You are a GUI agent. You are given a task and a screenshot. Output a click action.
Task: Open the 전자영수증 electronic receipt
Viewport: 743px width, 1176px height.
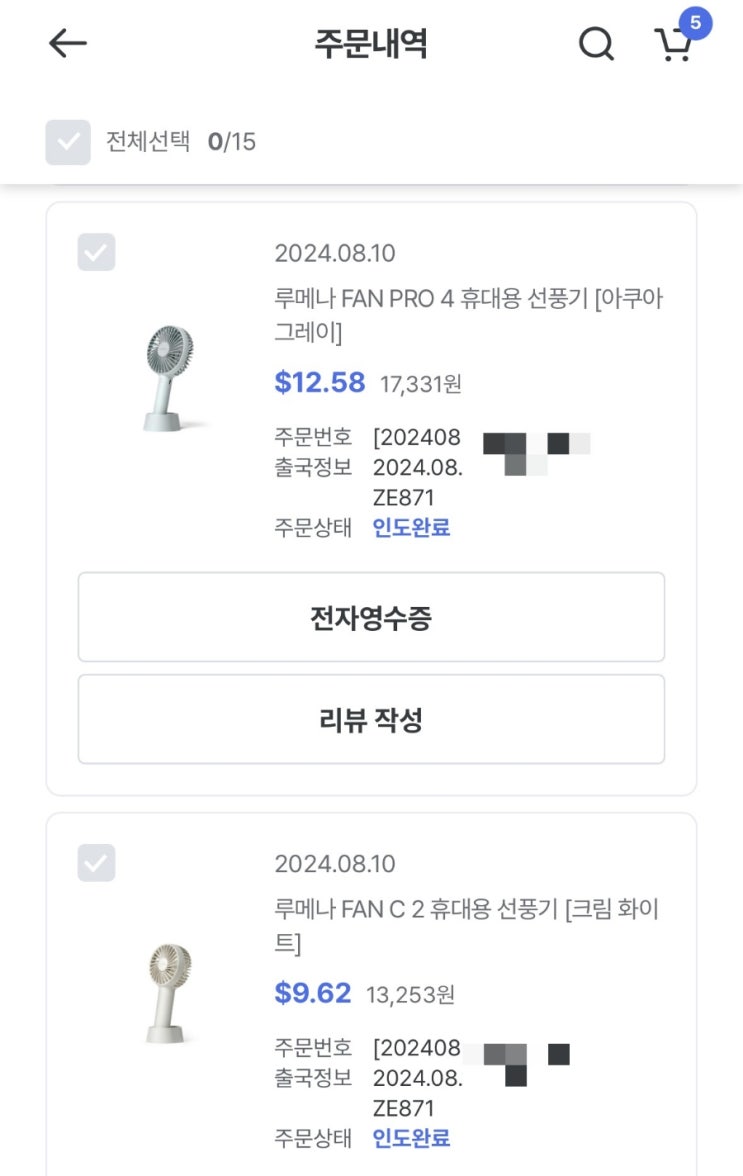click(x=371, y=618)
